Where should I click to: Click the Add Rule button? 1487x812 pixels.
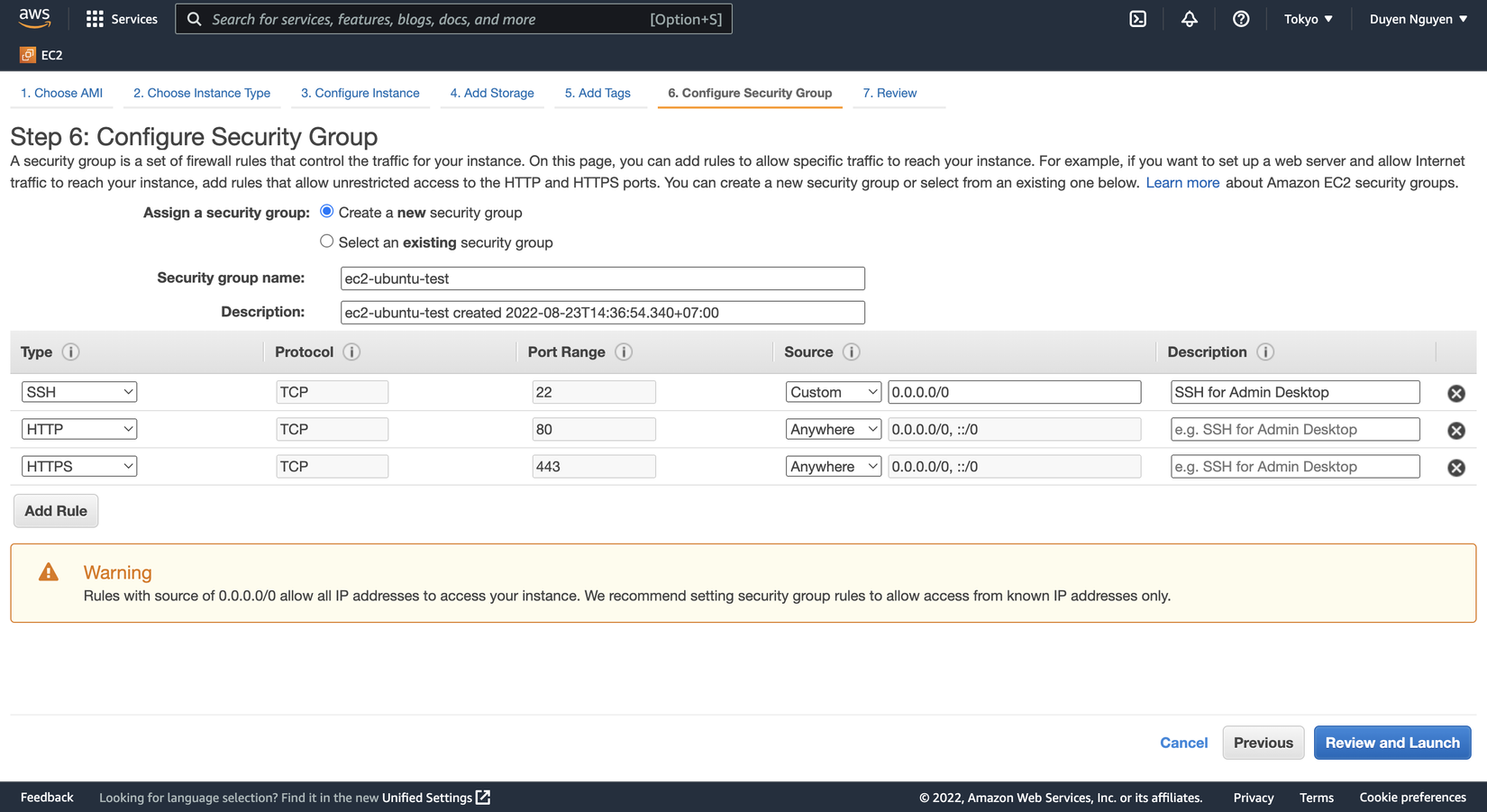[56, 511]
